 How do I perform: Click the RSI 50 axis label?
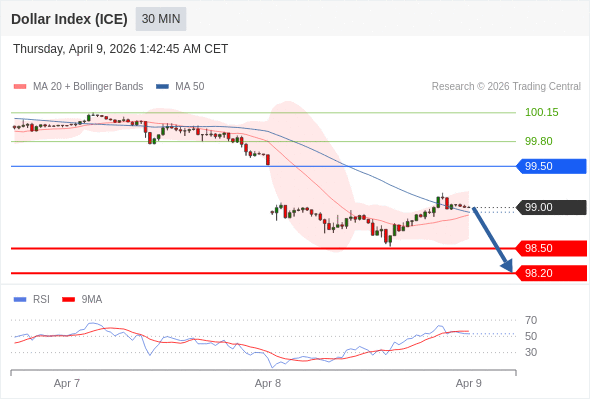click(531, 336)
